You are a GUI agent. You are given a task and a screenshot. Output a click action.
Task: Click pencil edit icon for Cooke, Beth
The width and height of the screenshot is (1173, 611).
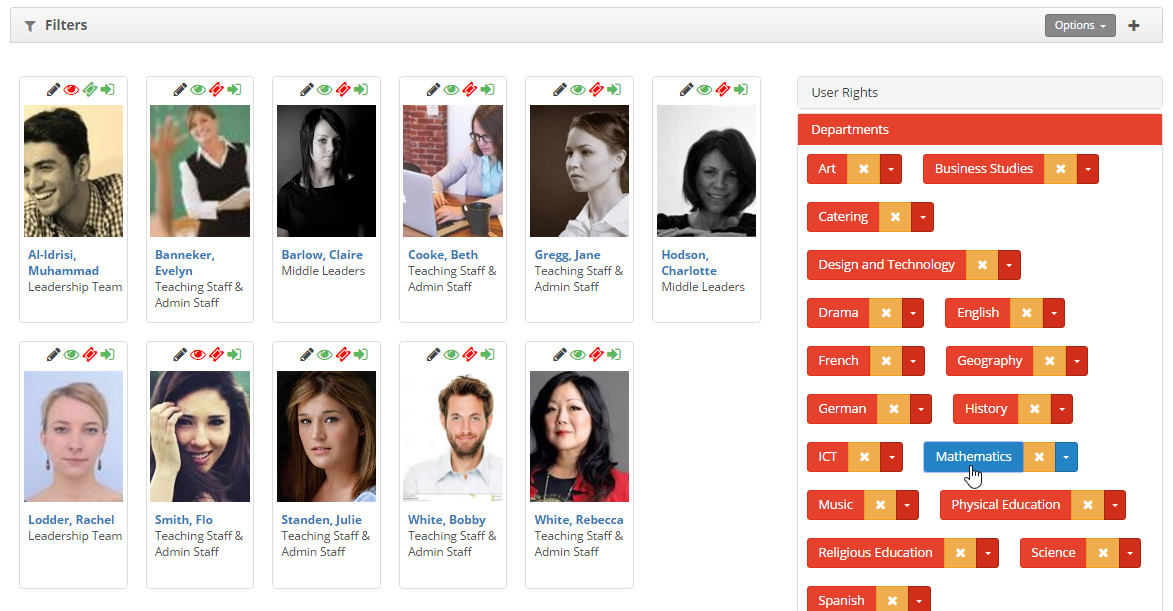click(x=433, y=89)
